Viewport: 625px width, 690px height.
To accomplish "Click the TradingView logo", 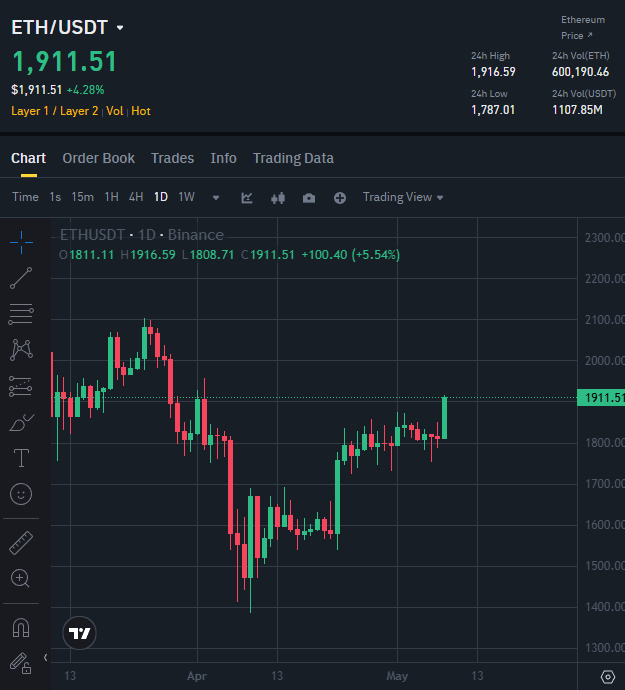I will coord(79,633).
